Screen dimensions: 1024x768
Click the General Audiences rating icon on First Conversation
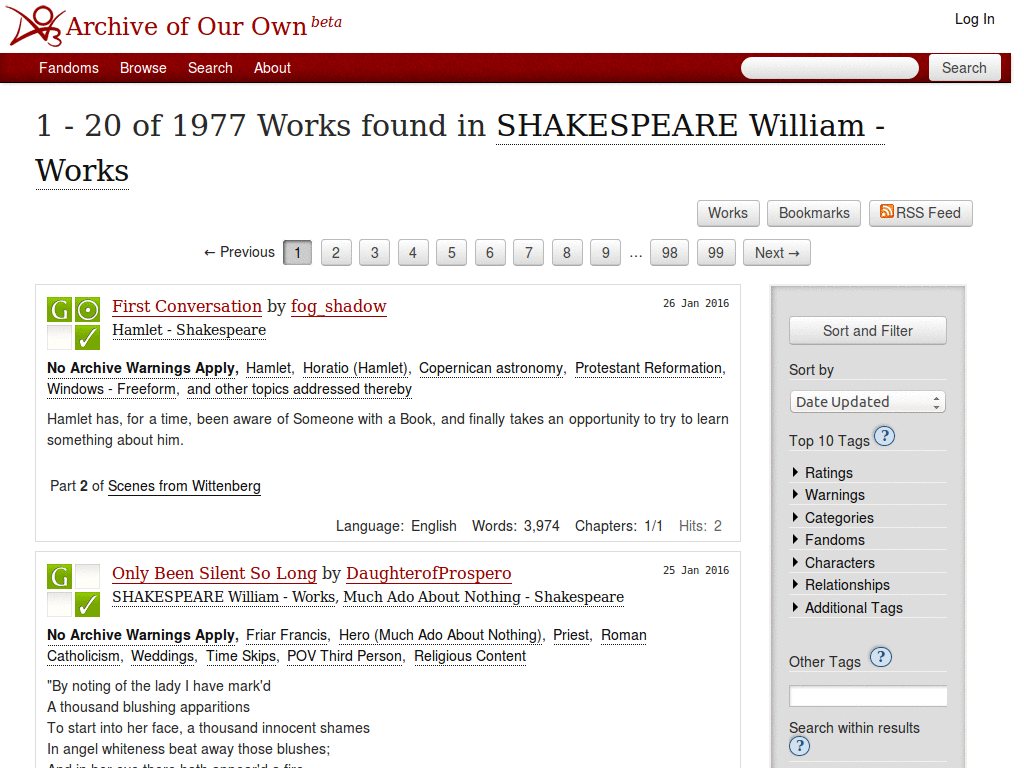(59, 310)
